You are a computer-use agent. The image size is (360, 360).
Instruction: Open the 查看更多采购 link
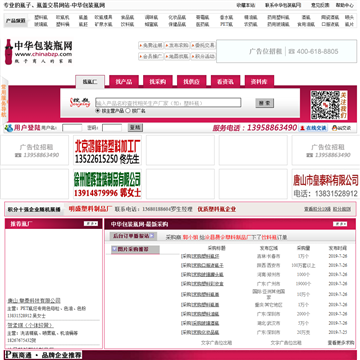pyautogui.click(x=341, y=342)
